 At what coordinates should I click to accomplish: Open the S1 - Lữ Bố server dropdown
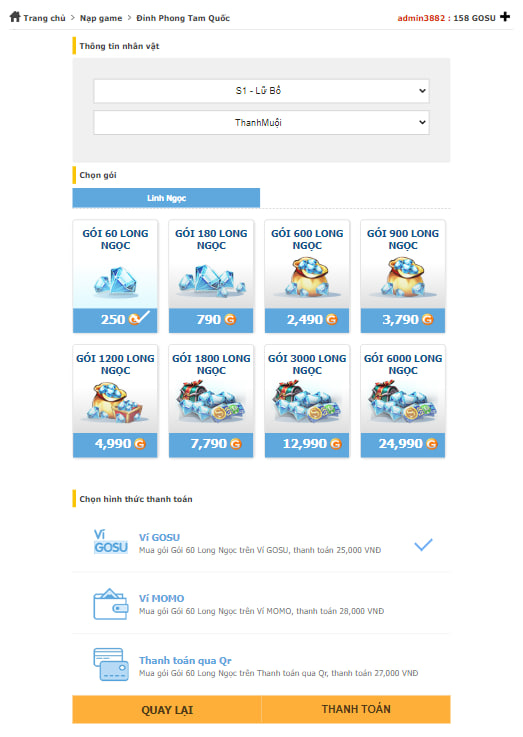pyautogui.click(x=261, y=91)
